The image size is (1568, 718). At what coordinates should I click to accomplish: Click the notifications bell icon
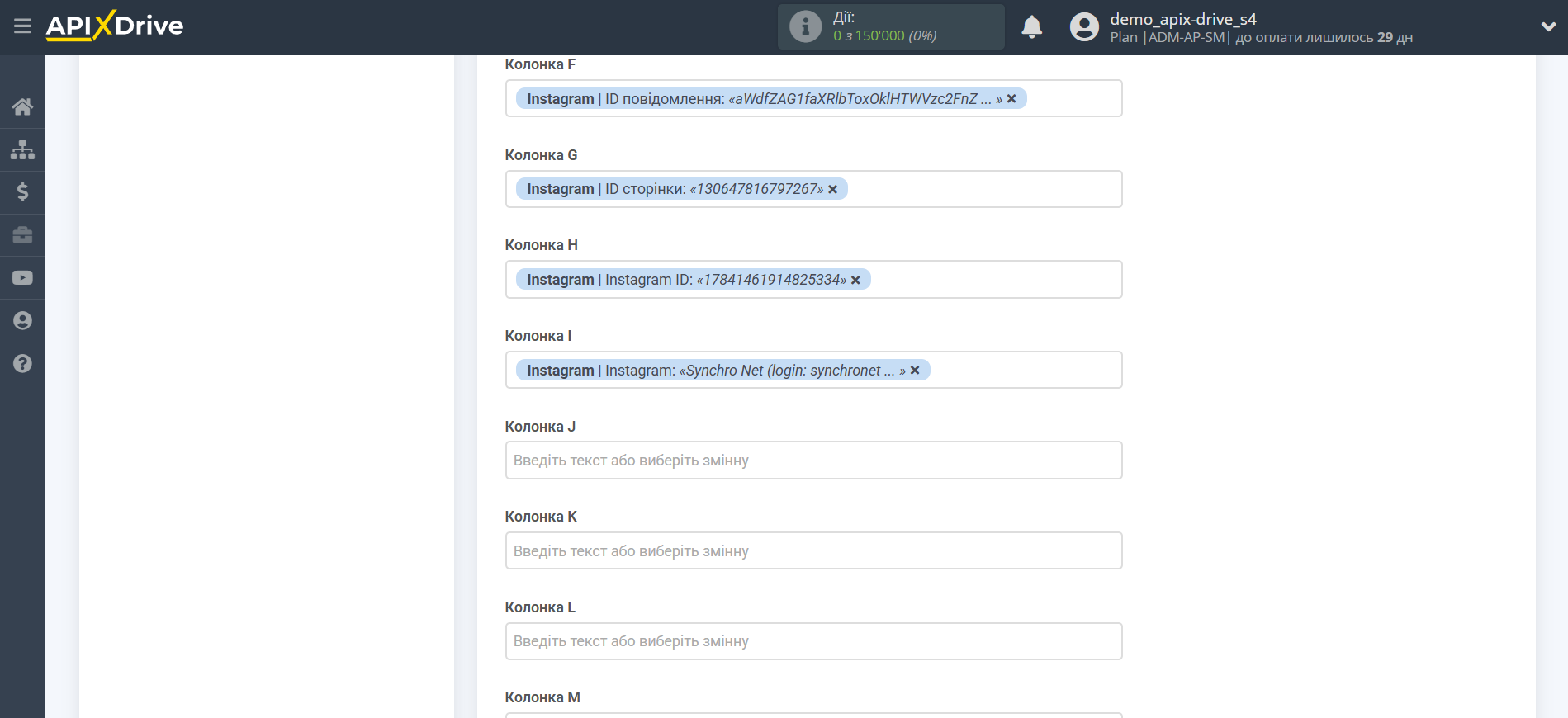1031,27
